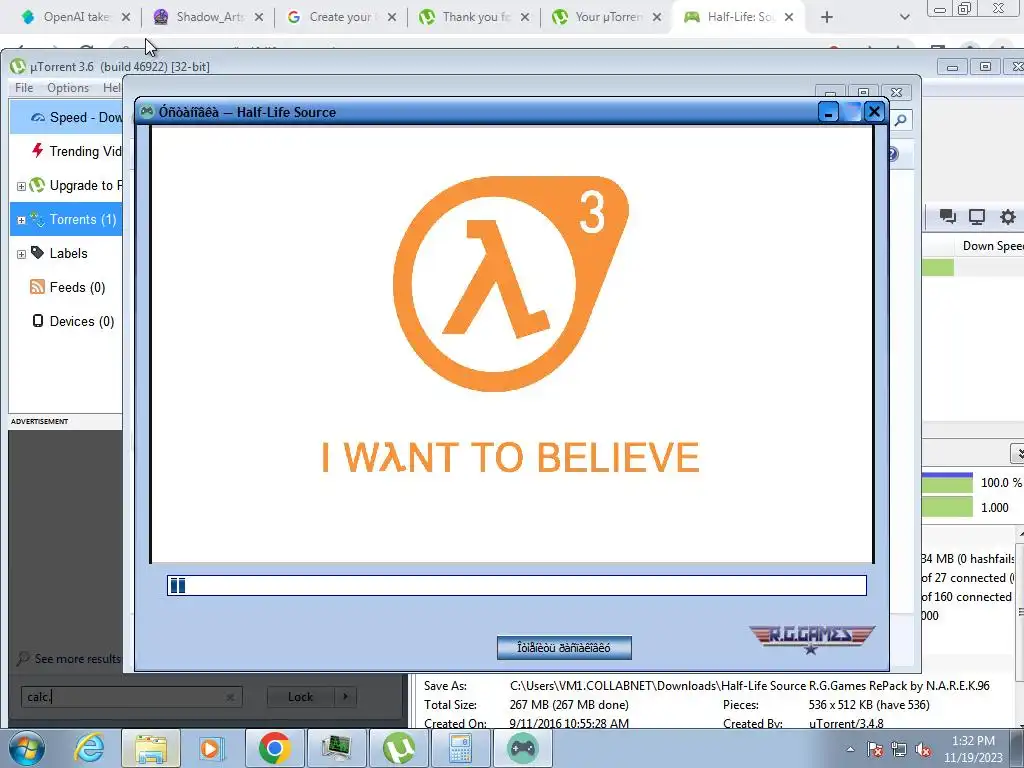Open the monitor app taskbar icon
Viewport: 1024px width, 768px height.
pyautogui.click(x=336, y=748)
